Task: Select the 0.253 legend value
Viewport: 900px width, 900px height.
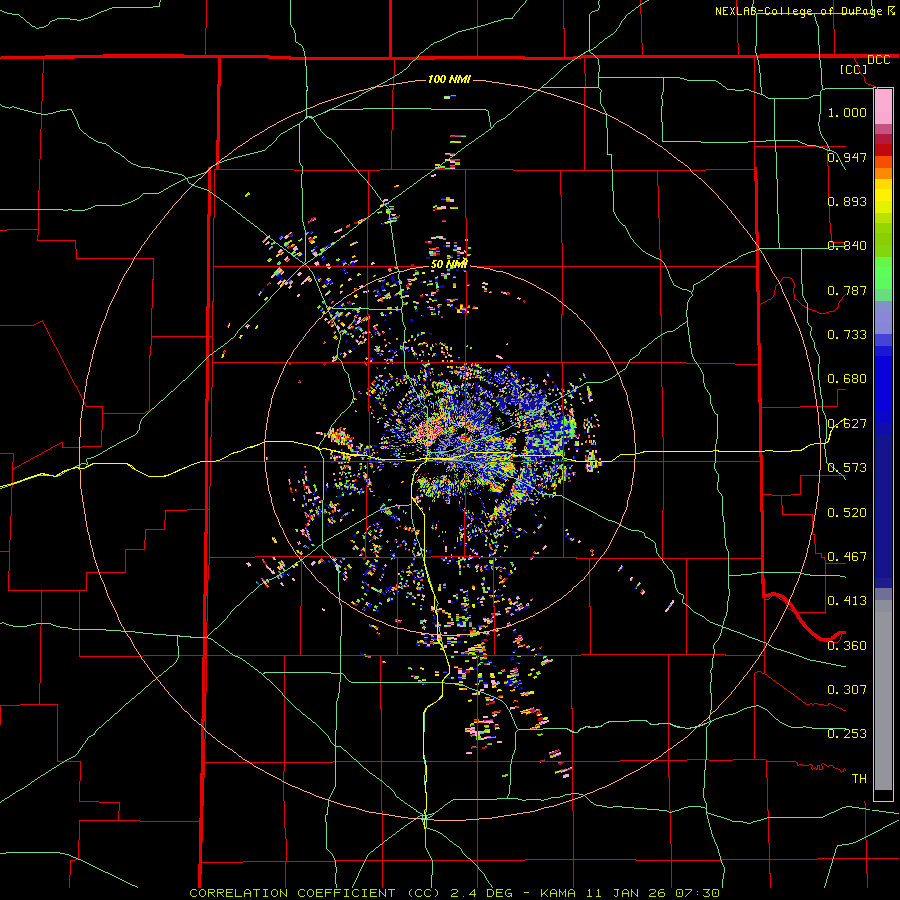Action: [x=847, y=734]
